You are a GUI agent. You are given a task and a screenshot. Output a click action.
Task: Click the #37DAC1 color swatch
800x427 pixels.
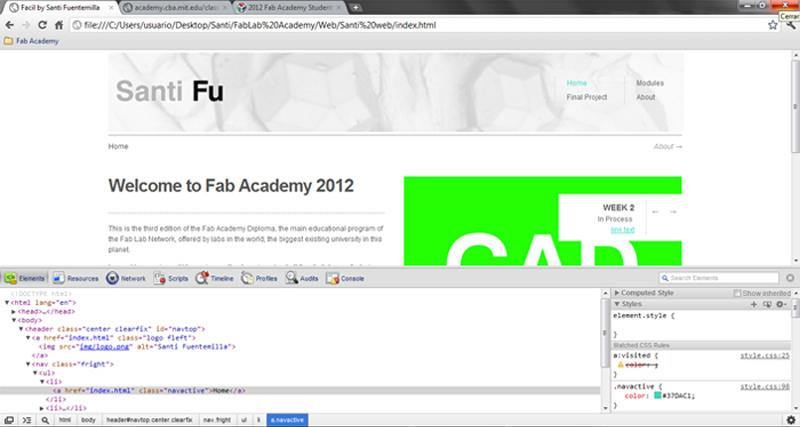[658, 395]
